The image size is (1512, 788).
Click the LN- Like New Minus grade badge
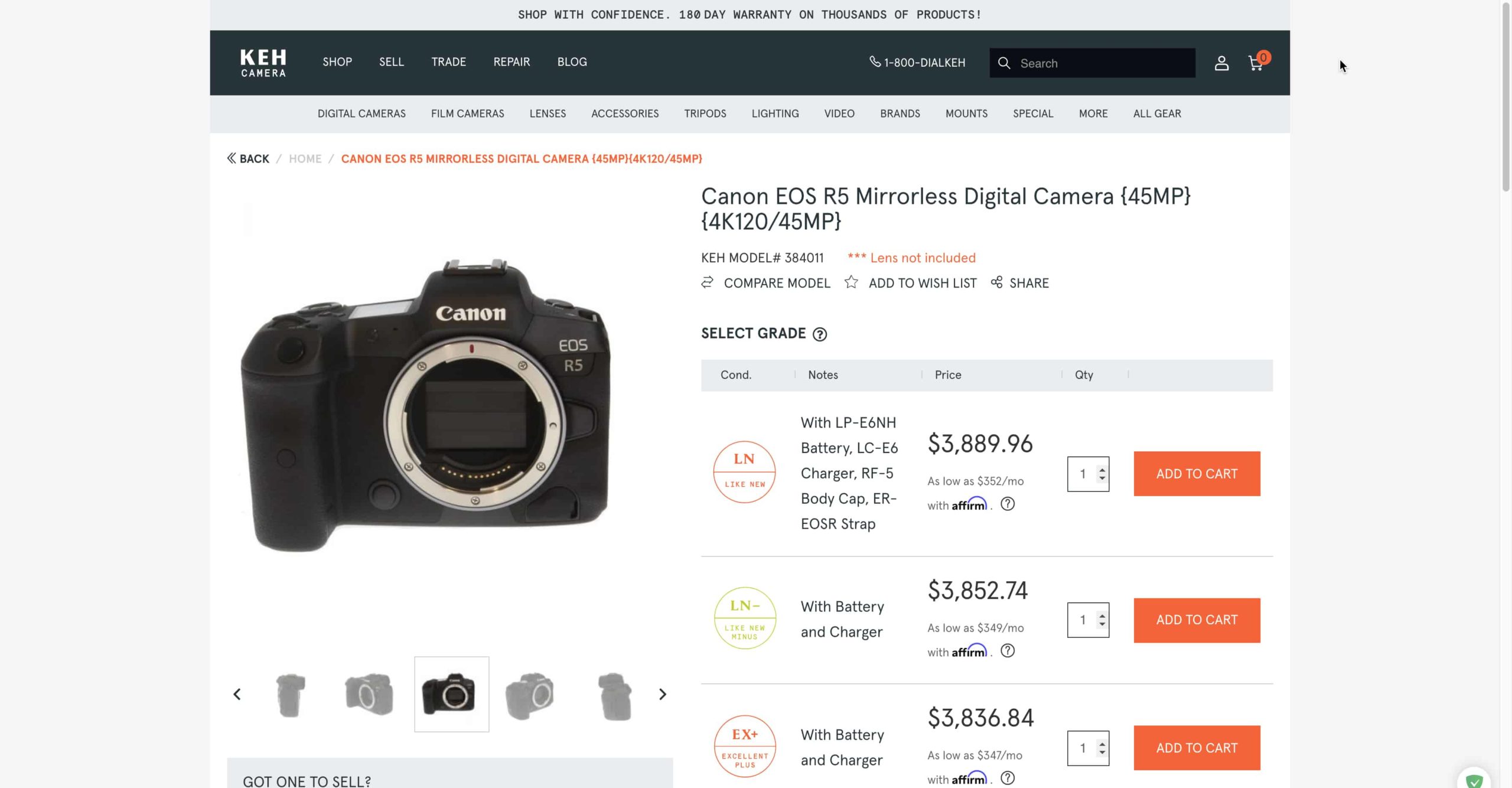pos(744,618)
